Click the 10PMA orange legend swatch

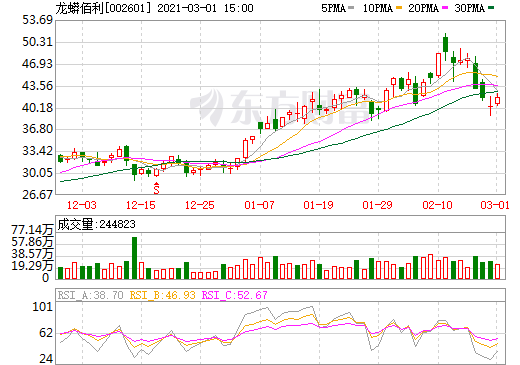(x=399, y=7)
